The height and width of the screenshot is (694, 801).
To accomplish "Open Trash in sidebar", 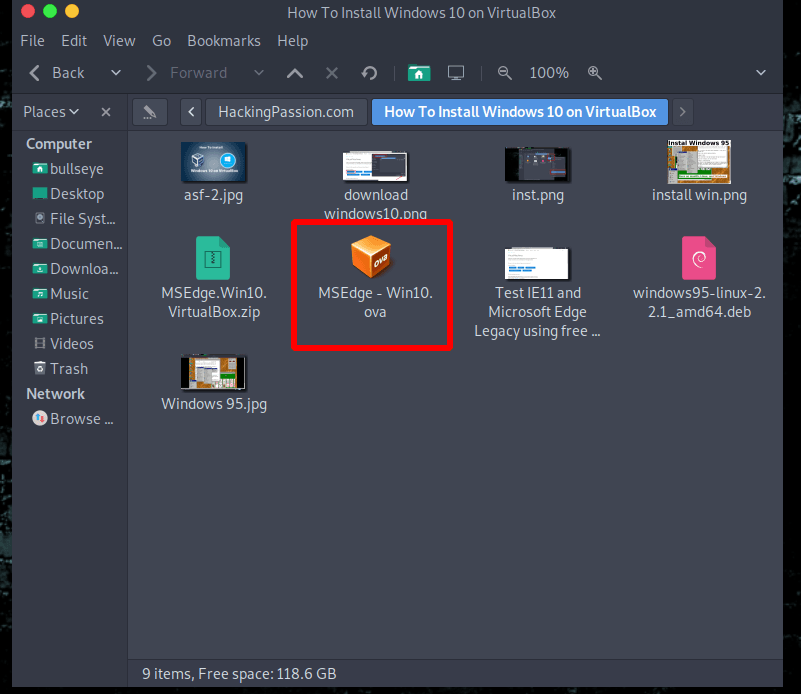I will coord(60,369).
